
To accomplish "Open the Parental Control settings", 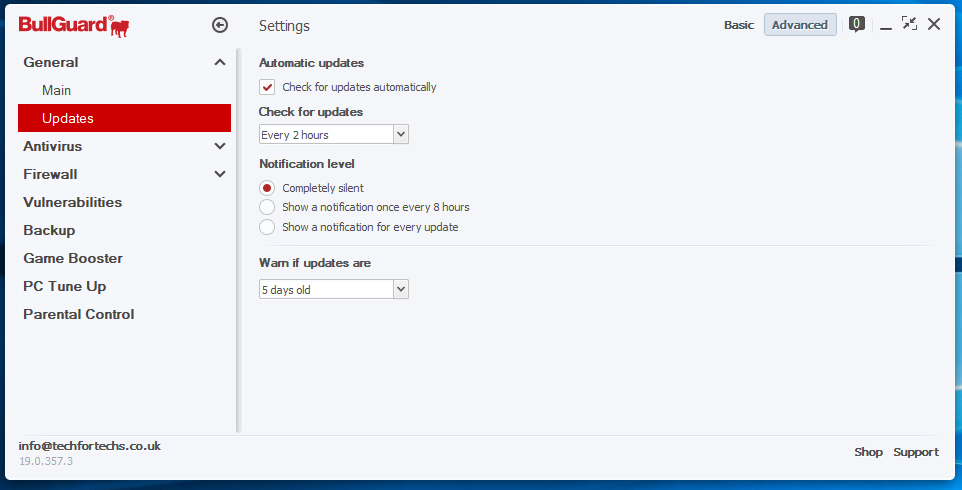I will (x=79, y=315).
